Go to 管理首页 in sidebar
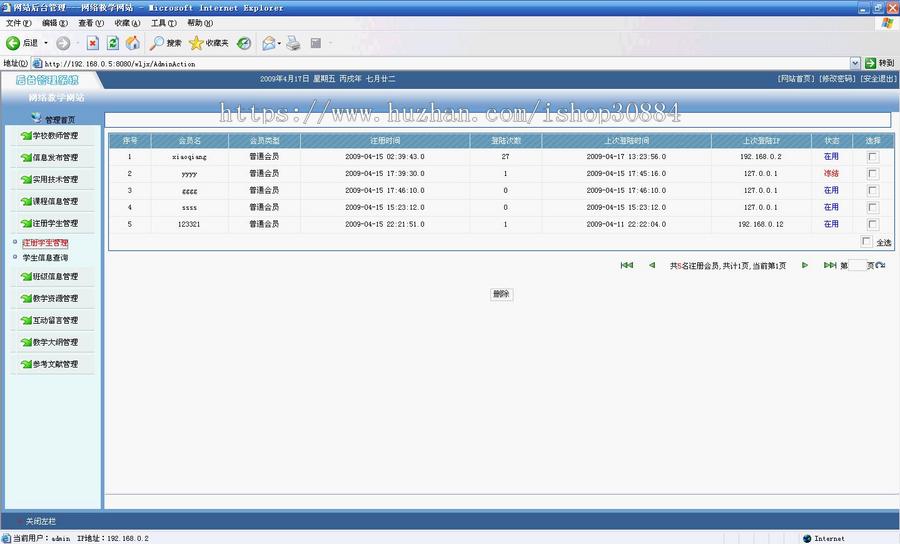900x544 pixels. tap(53, 119)
